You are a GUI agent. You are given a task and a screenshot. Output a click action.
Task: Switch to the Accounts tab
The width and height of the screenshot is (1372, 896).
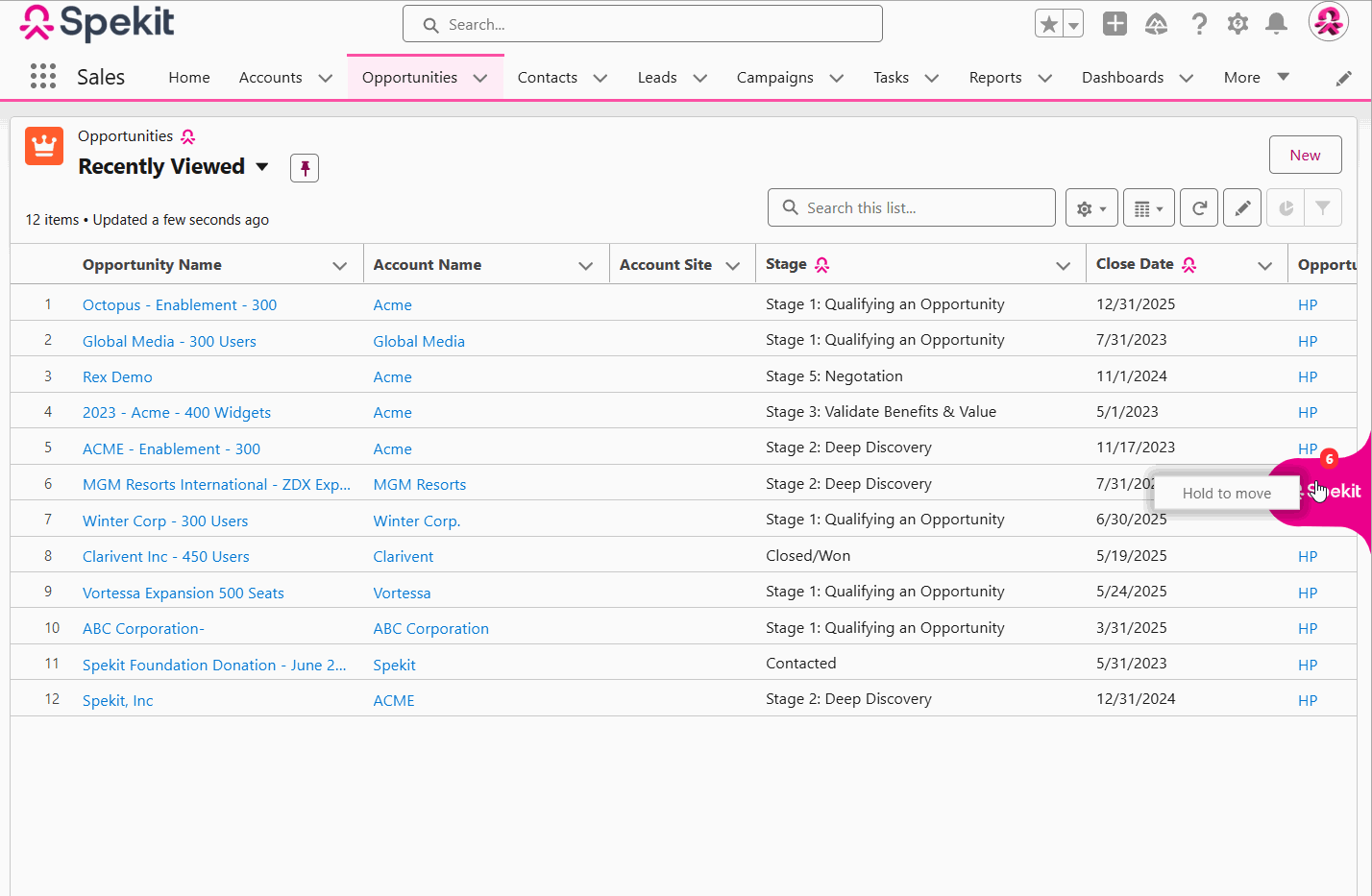270,78
